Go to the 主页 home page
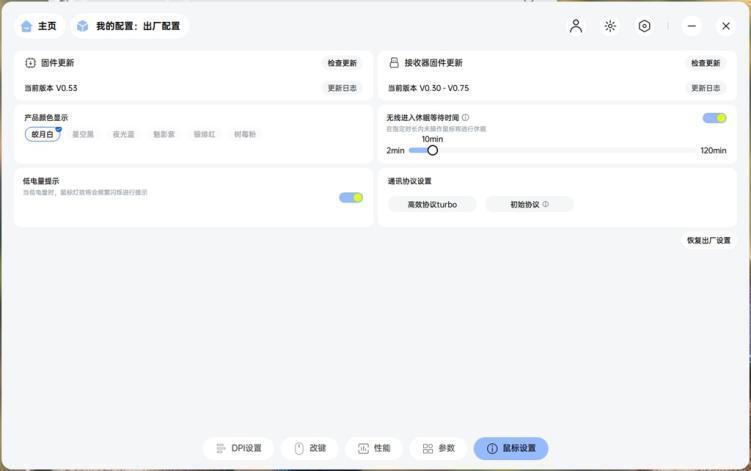 click(x=39, y=26)
